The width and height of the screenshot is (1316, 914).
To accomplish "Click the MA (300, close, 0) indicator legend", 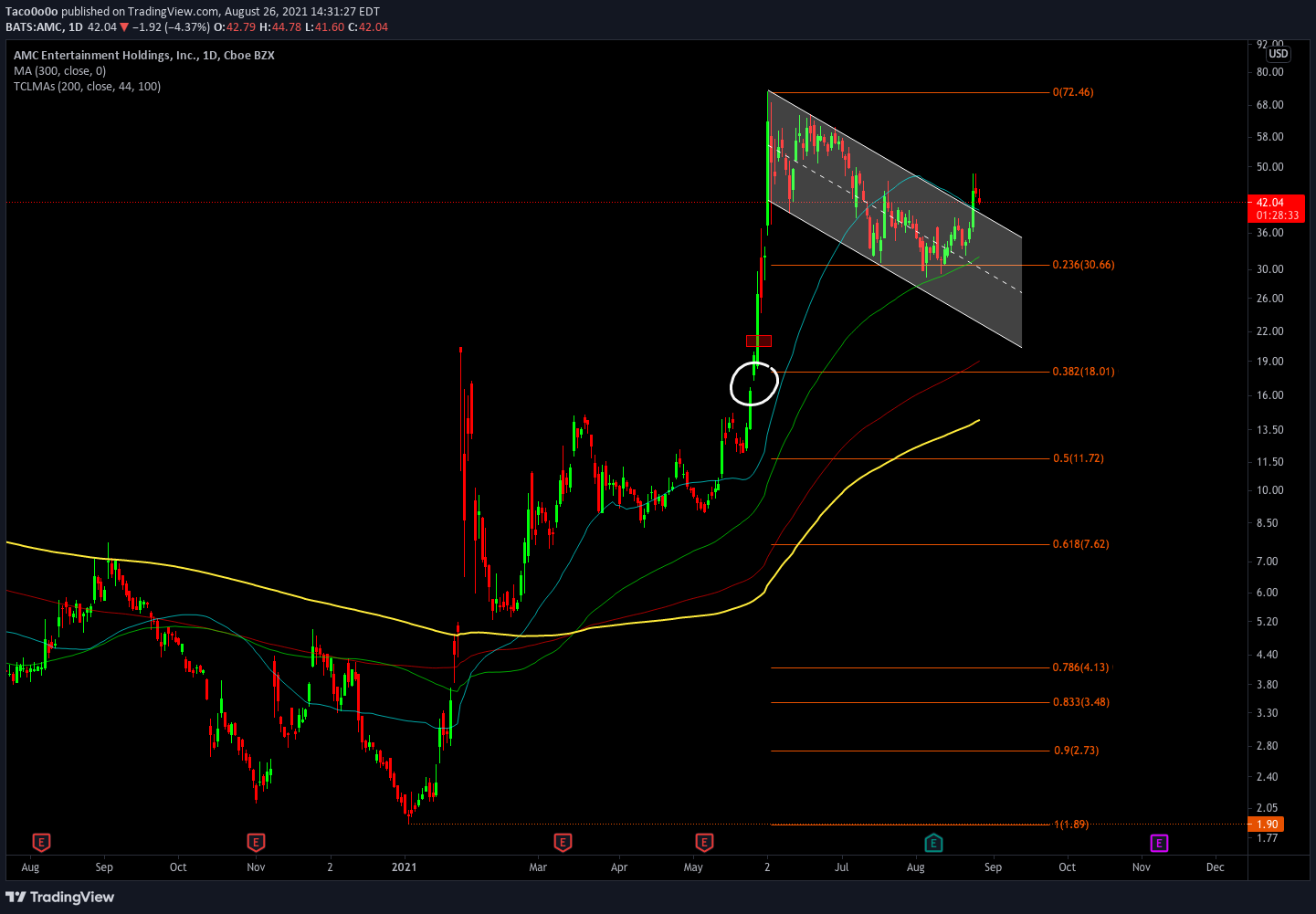I will coord(59,71).
